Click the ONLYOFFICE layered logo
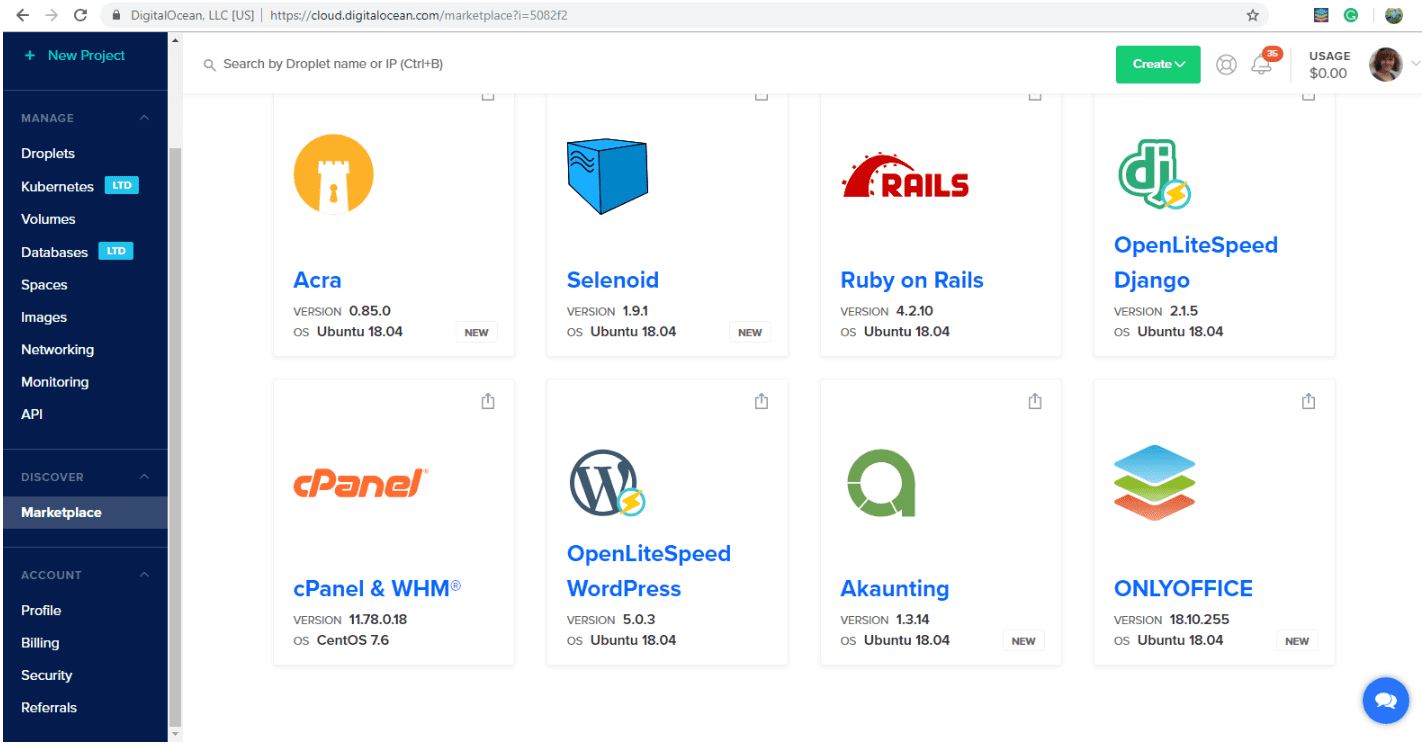Image resolution: width=1427 pixels, height=748 pixels. pos(1155,483)
